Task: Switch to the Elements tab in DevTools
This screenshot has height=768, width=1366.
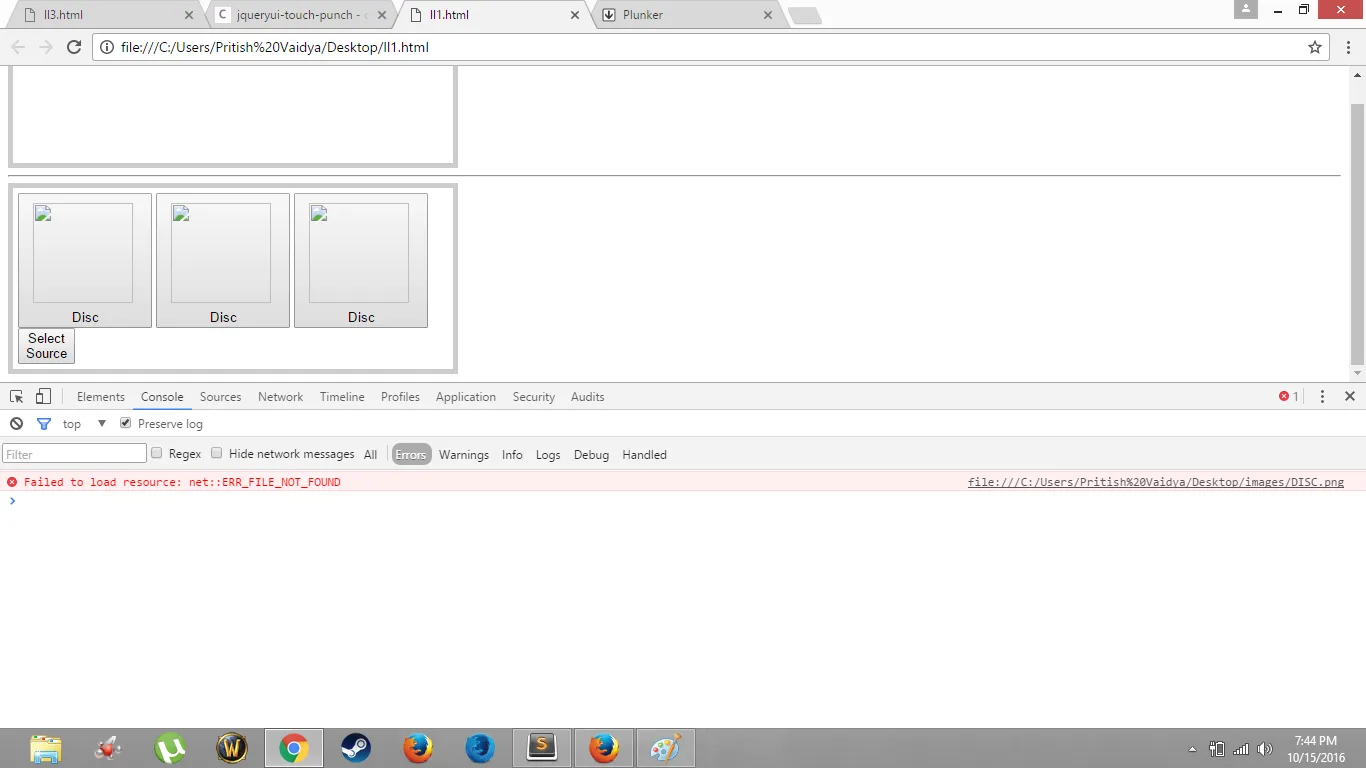Action: click(x=101, y=397)
